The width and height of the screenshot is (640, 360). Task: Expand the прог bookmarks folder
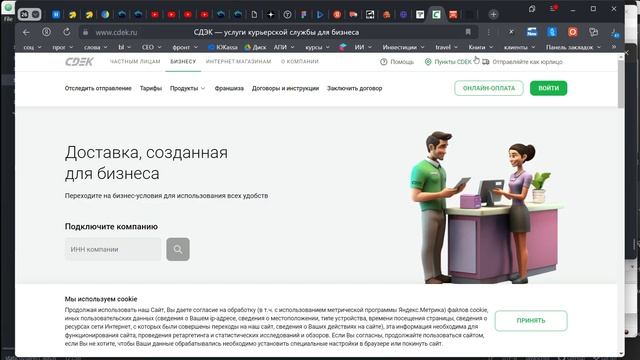tap(62, 47)
